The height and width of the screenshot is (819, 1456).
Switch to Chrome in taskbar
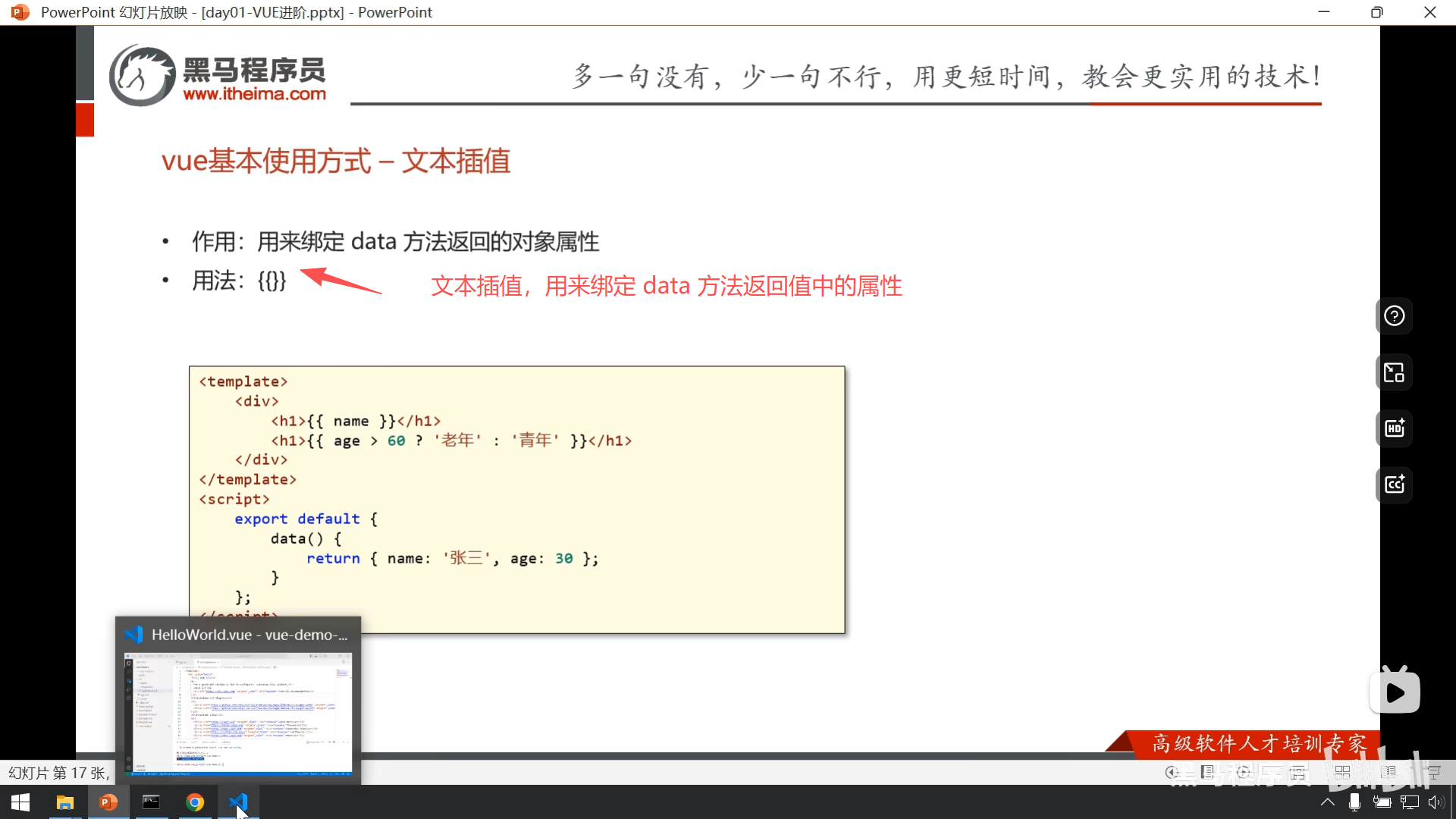click(x=195, y=802)
